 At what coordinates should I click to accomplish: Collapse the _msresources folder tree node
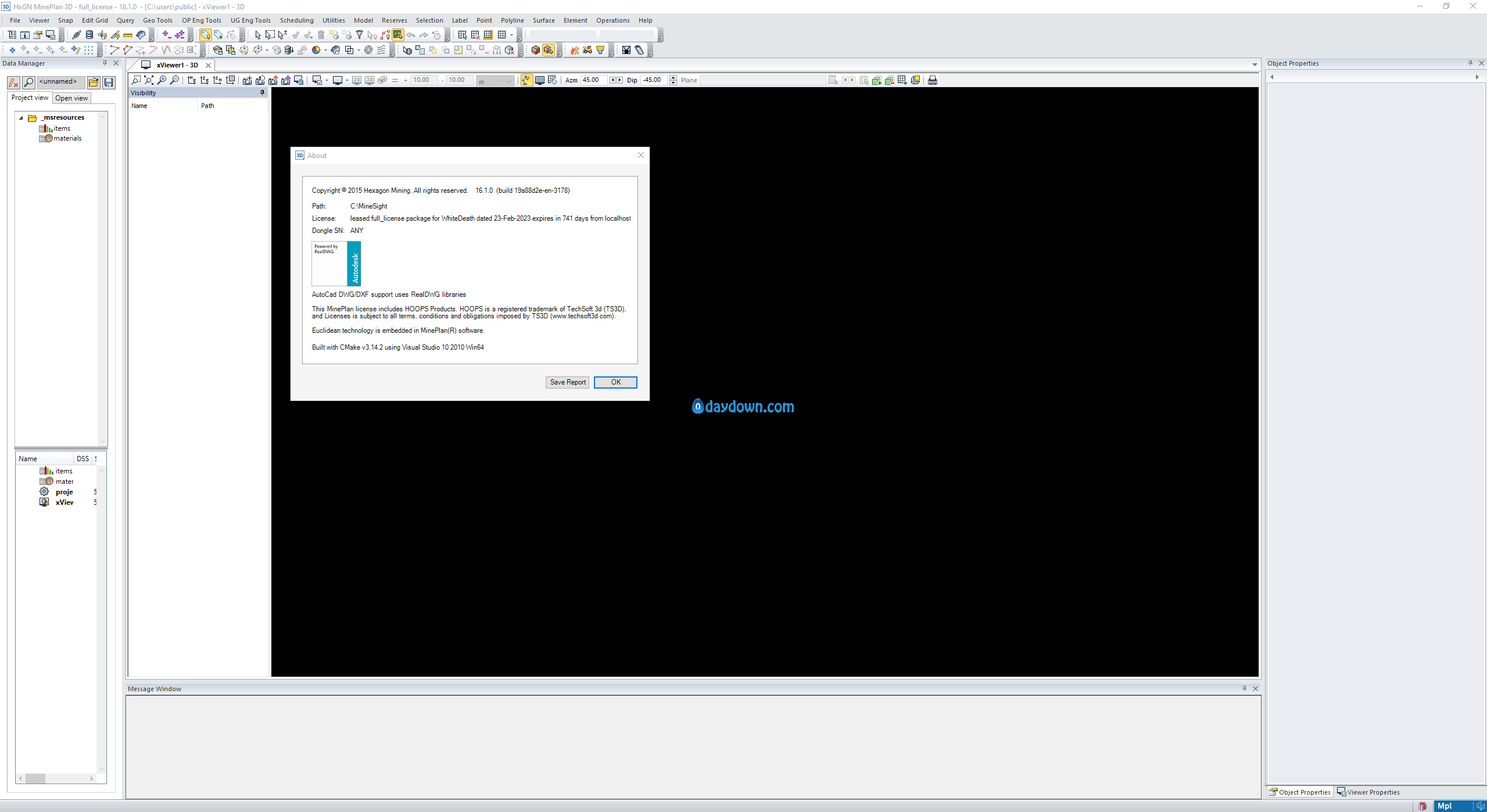[x=22, y=118]
